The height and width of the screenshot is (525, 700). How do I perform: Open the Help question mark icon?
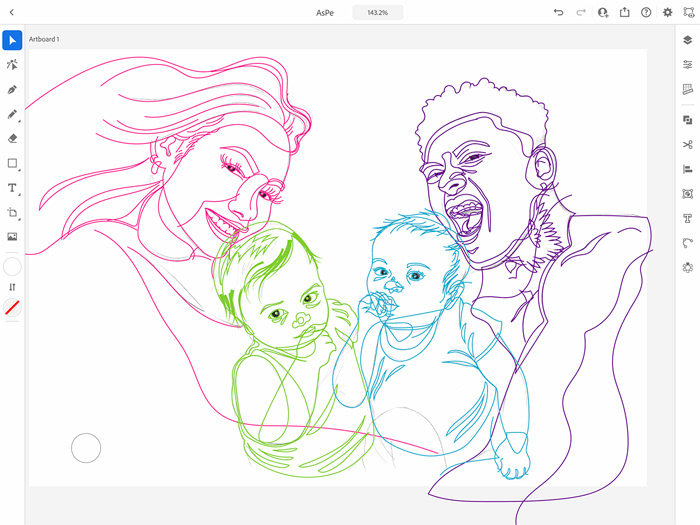646,12
